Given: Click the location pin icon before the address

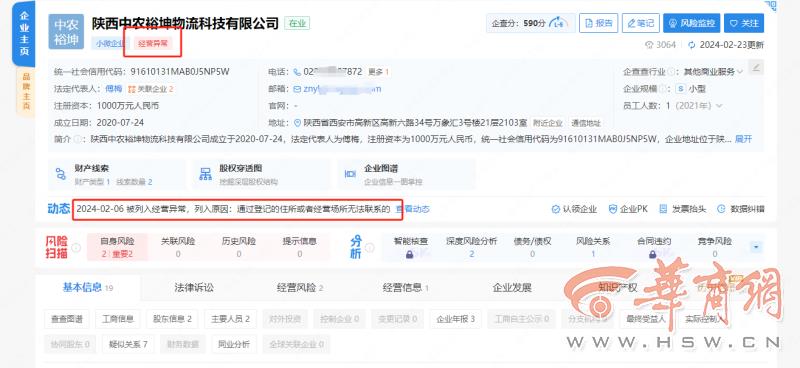Looking at the screenshot, I should coord(298,122).
